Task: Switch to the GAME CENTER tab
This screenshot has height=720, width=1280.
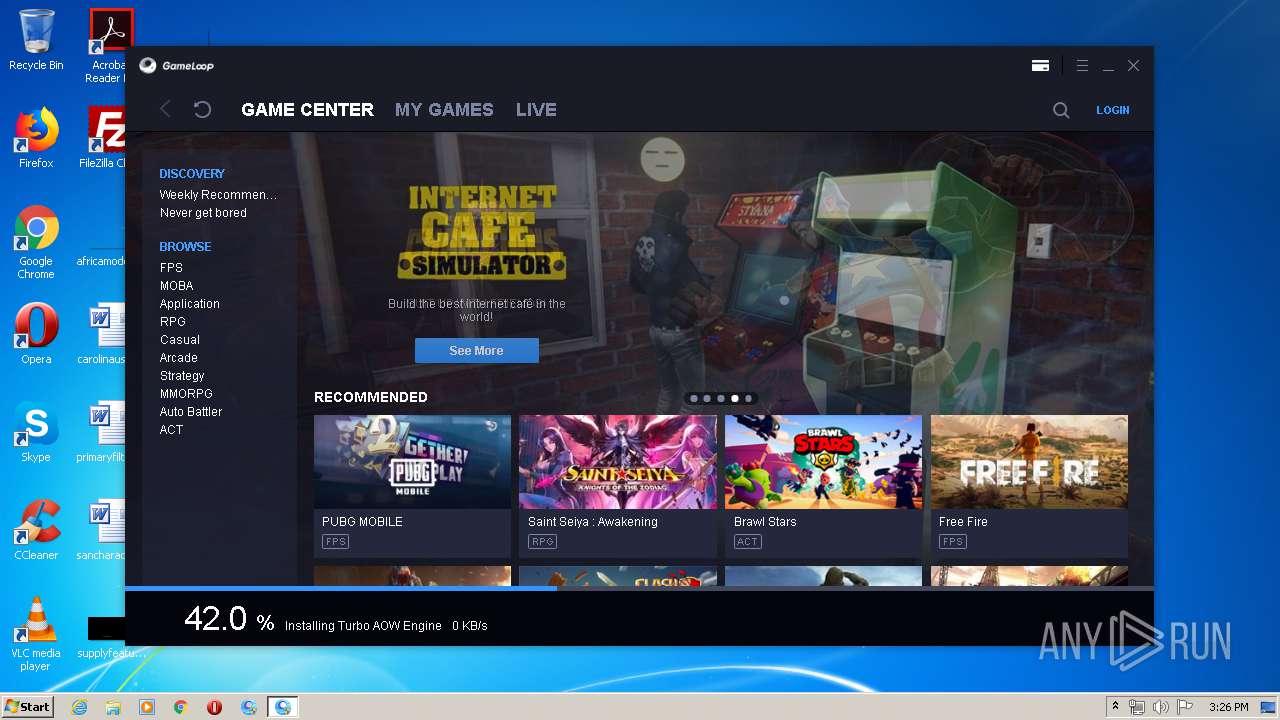Action: click(307, 110)
